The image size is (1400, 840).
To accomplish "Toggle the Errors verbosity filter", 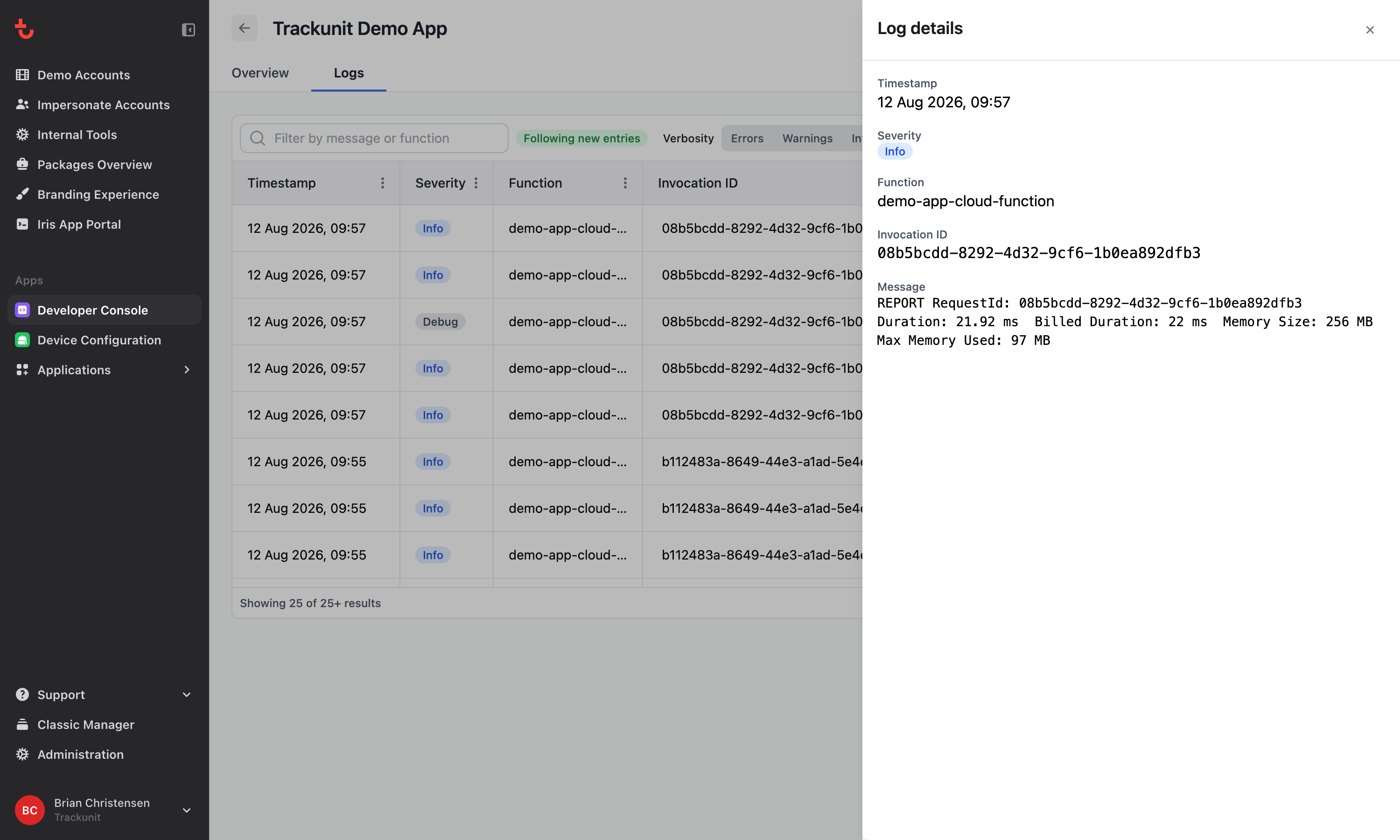I will (x=747, y=138).
